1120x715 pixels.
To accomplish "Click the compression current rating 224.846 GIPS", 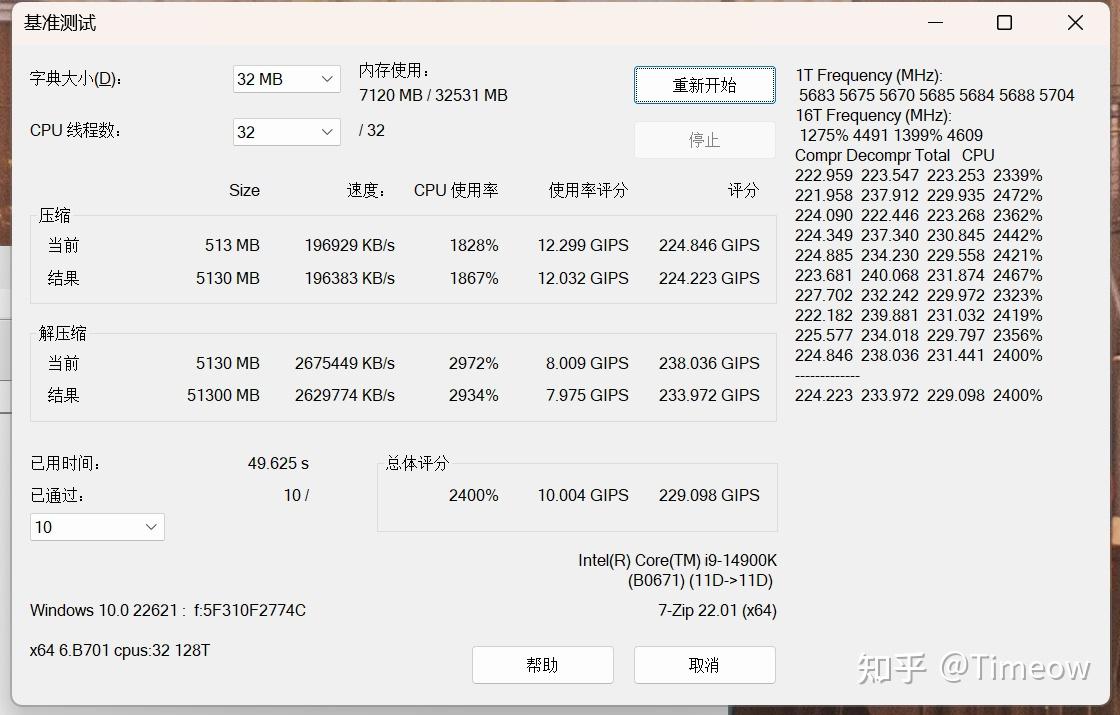I will pyautogui.click(x=709, y=245).
